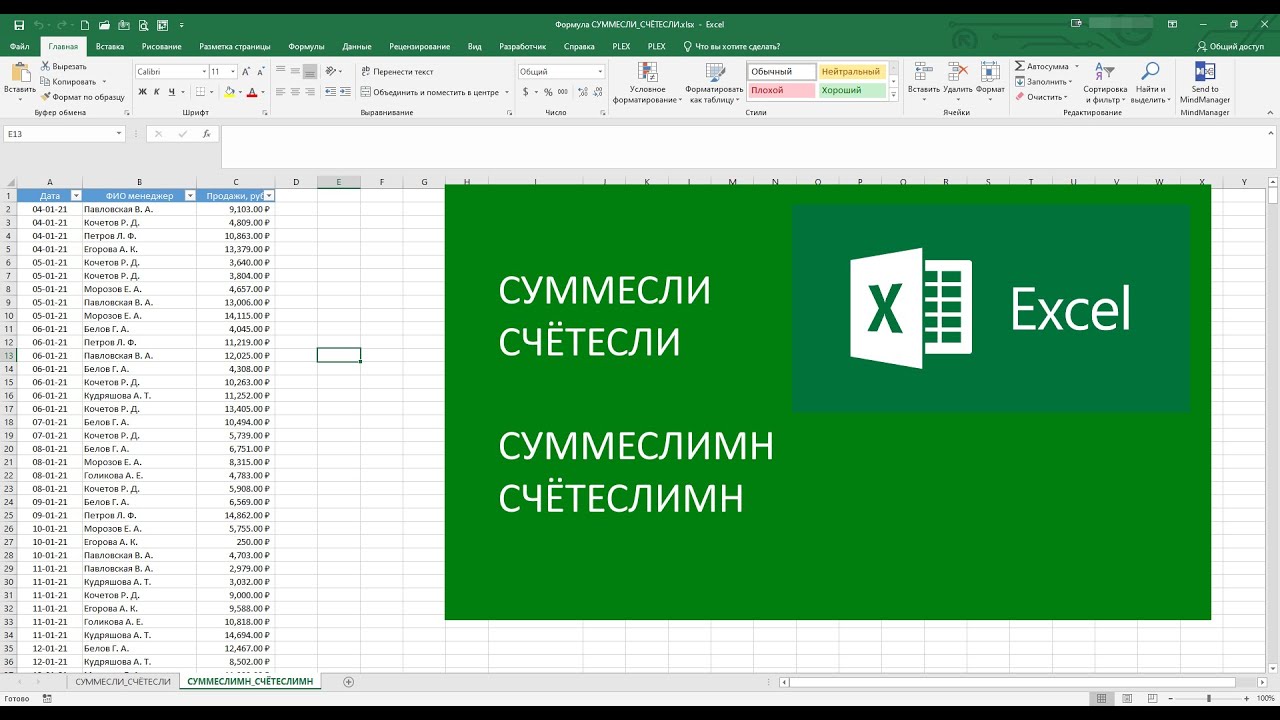Open Сортировка и фильтр menu
Screen dimensions: 1280x720
coord(1104,82)
